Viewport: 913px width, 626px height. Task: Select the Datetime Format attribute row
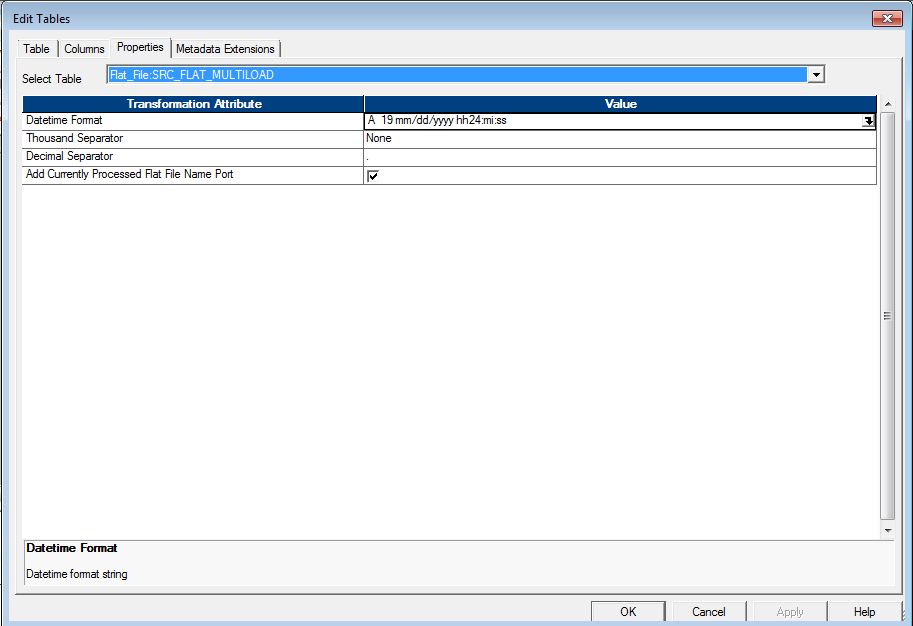(x=180, y=120)
